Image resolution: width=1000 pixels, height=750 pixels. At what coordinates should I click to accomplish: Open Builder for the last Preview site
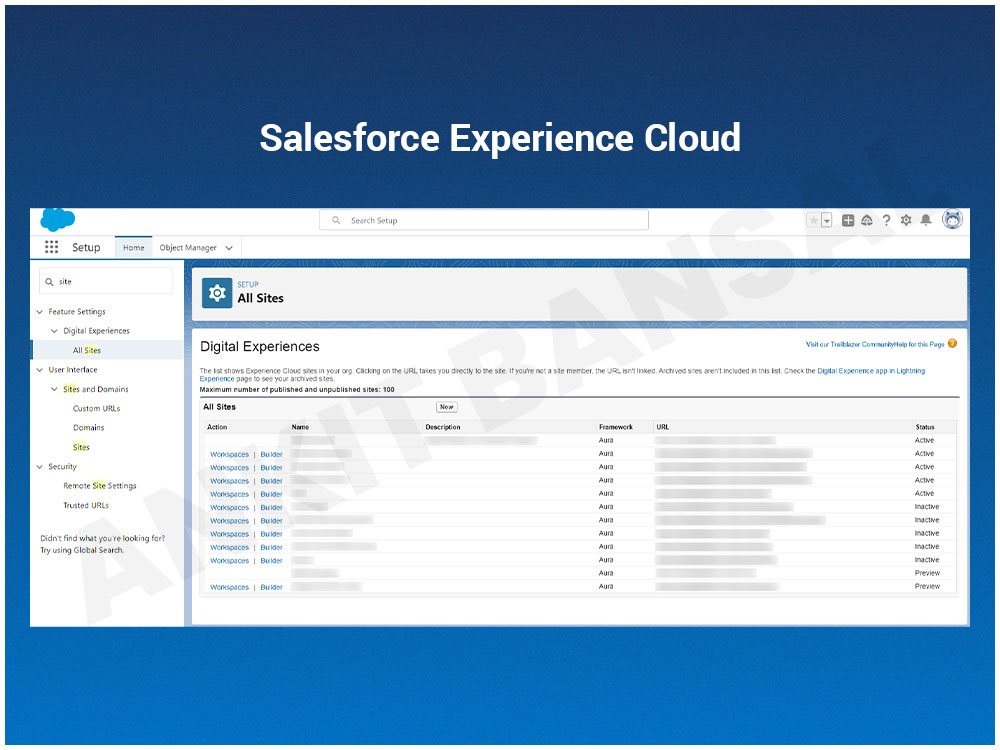271,587
